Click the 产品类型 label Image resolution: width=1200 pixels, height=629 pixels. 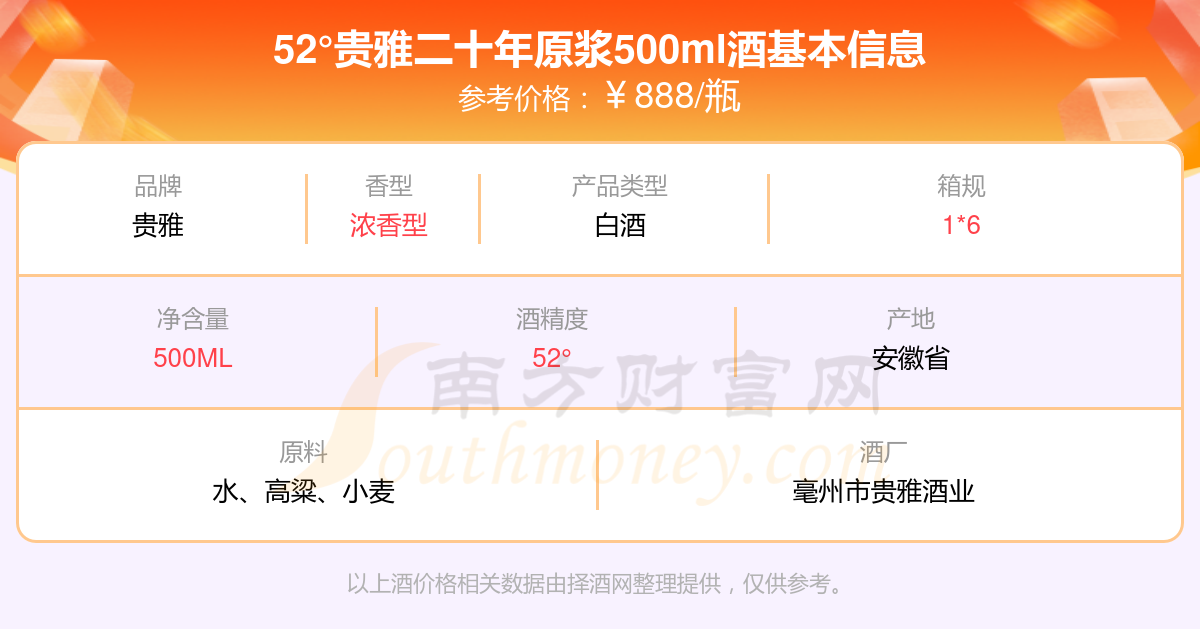[620, 186]
